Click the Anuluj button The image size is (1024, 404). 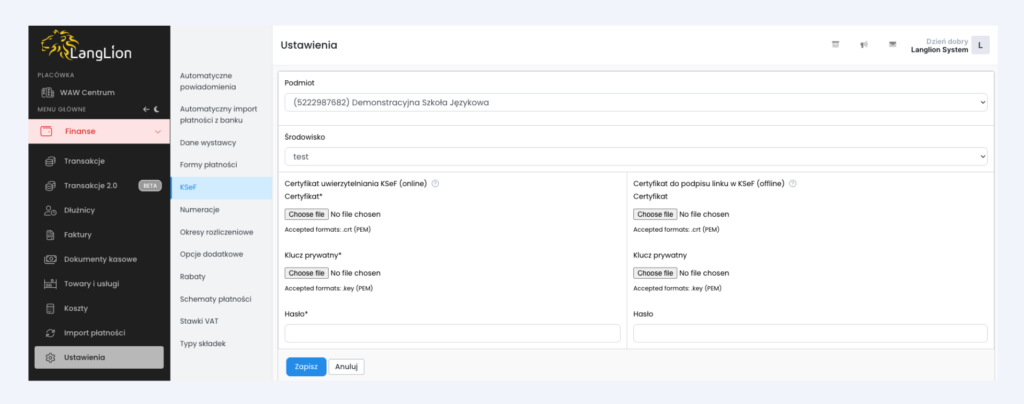click(346, 366)
